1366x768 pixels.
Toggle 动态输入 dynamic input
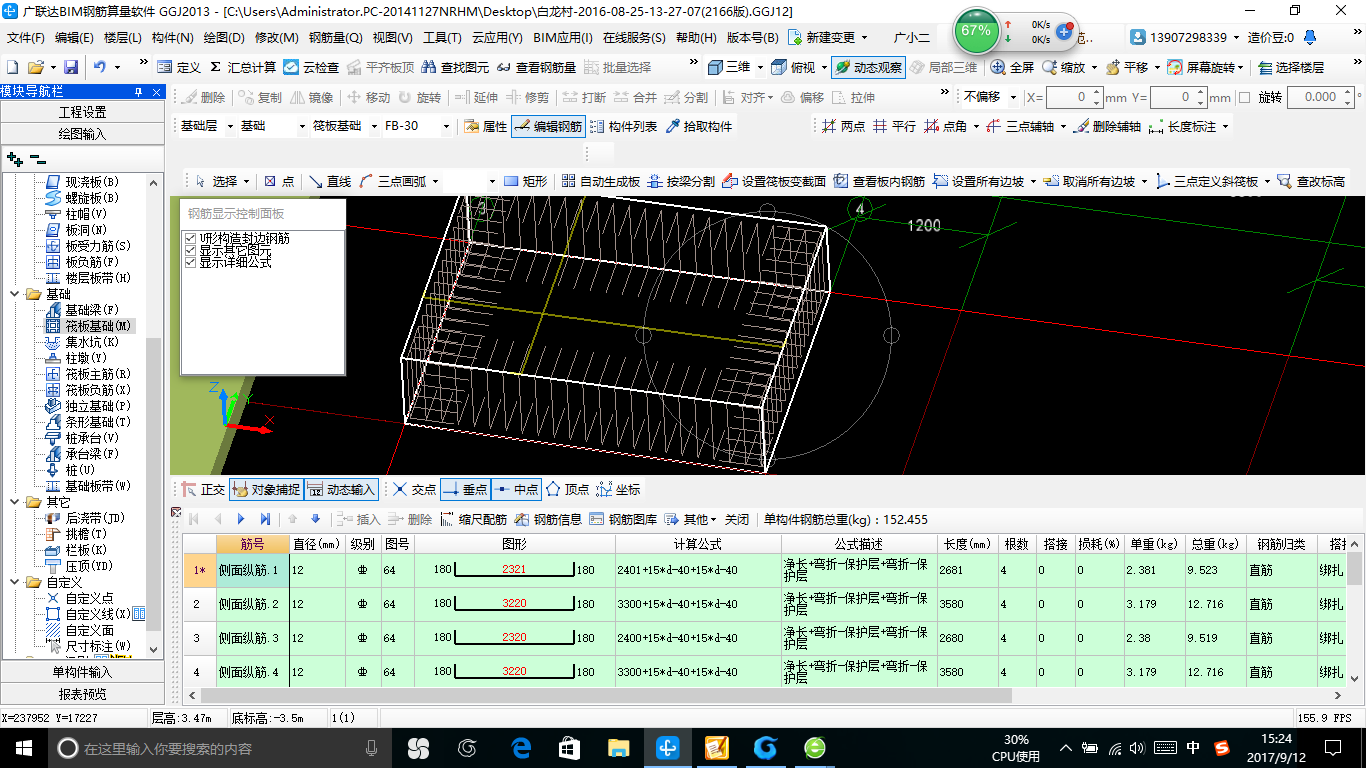[x=341, y=489]
